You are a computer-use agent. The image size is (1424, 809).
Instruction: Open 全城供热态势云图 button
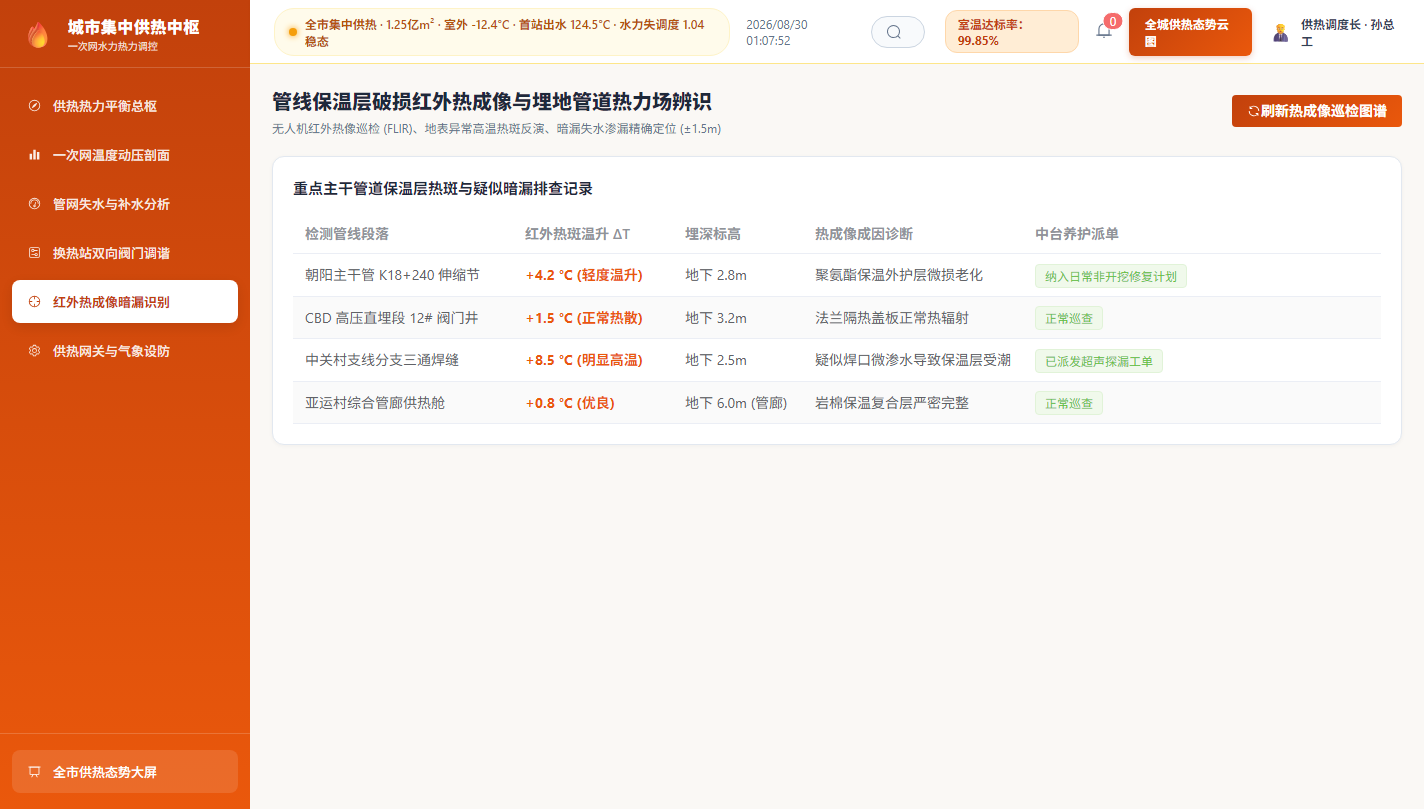[1190, 32]
